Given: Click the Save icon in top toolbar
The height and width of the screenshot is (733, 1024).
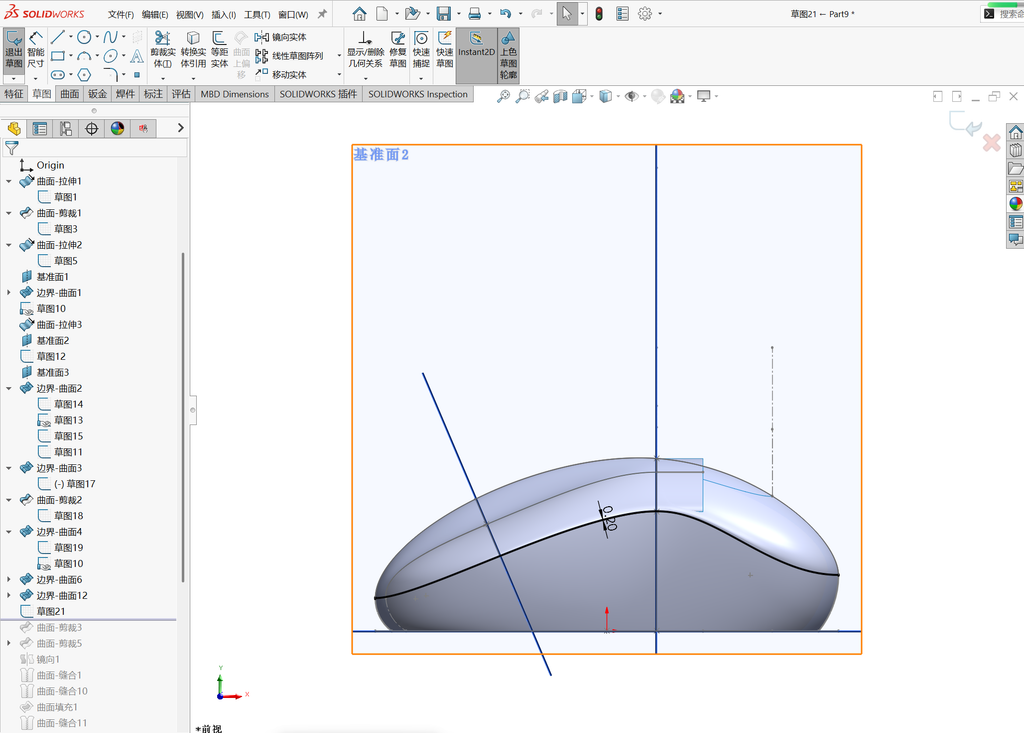Looking at the screenshot, I should tap(443, 14).
